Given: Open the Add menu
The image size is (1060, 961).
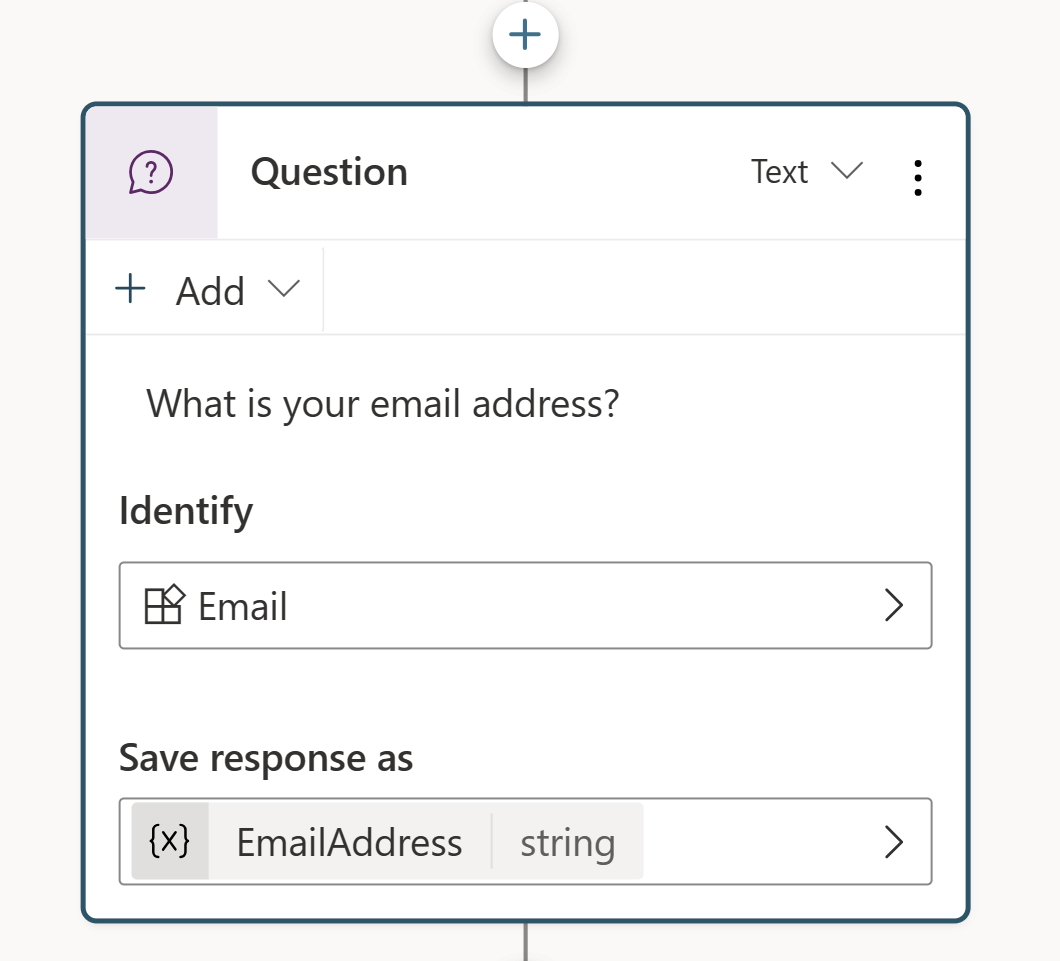Looking at the screenshot, I should coord(206,291).
